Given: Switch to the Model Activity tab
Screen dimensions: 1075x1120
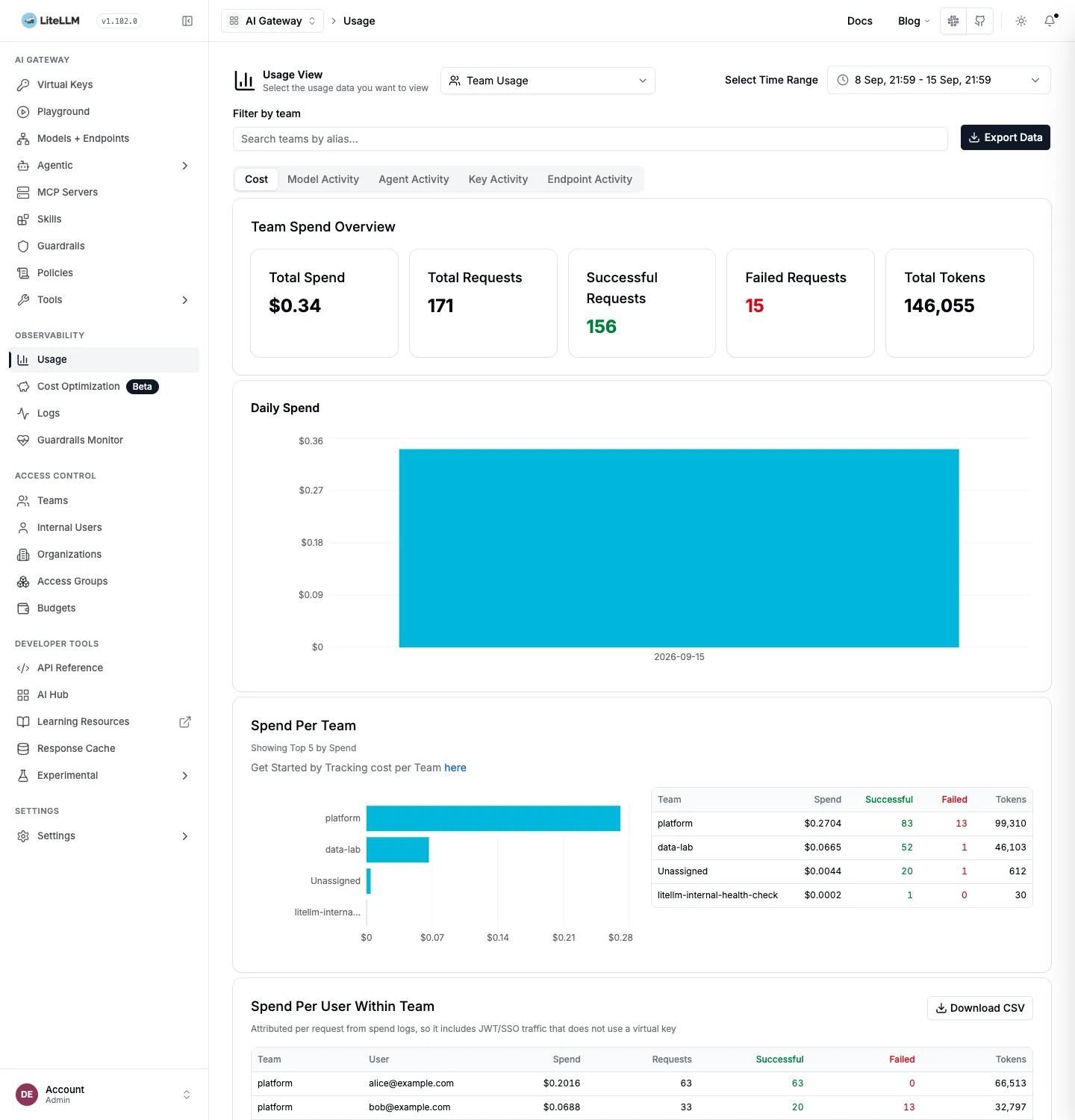Looking at the screenshot, I should [x=323, y=179].
